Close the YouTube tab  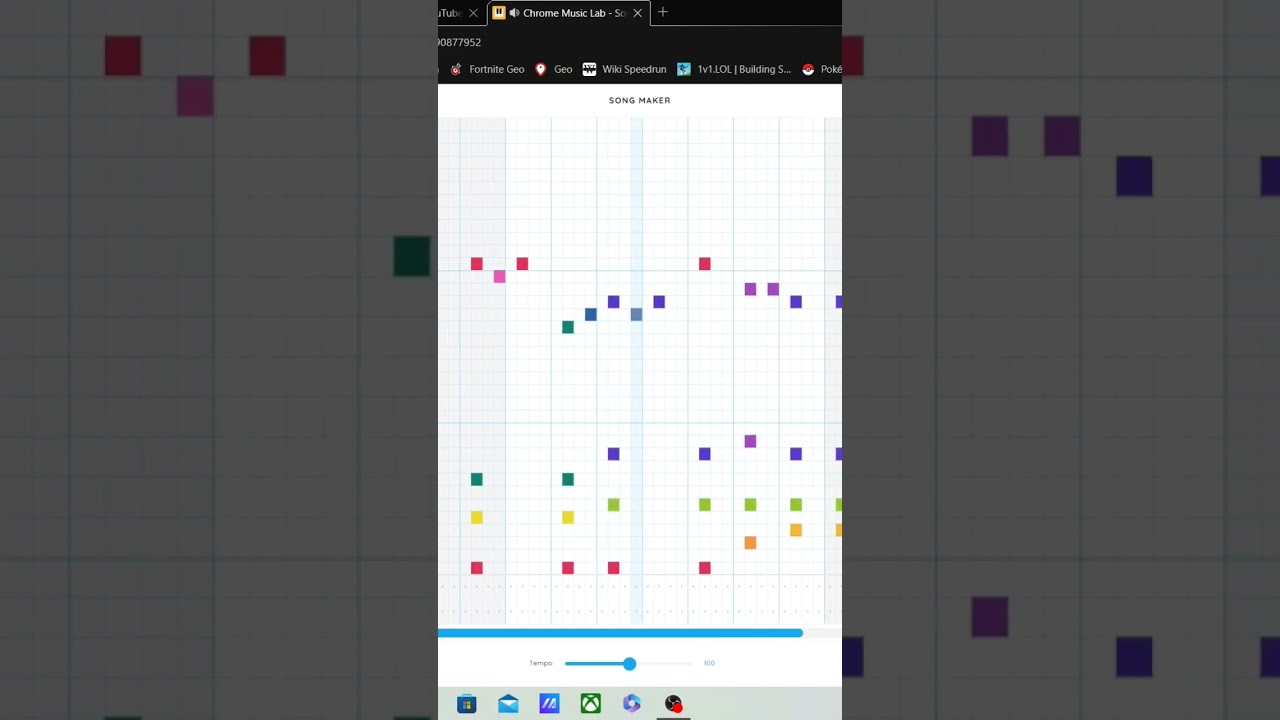pos(473,13)
